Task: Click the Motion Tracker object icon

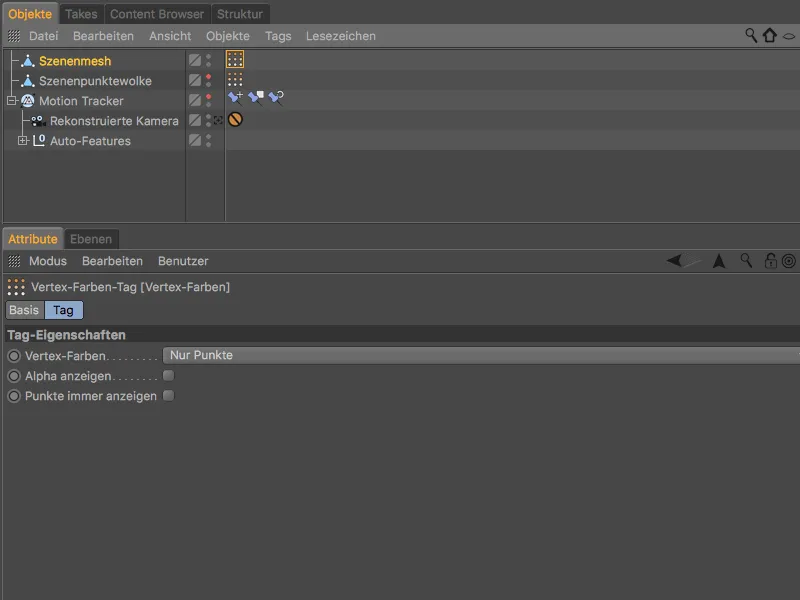Action: tap(28, 101)
